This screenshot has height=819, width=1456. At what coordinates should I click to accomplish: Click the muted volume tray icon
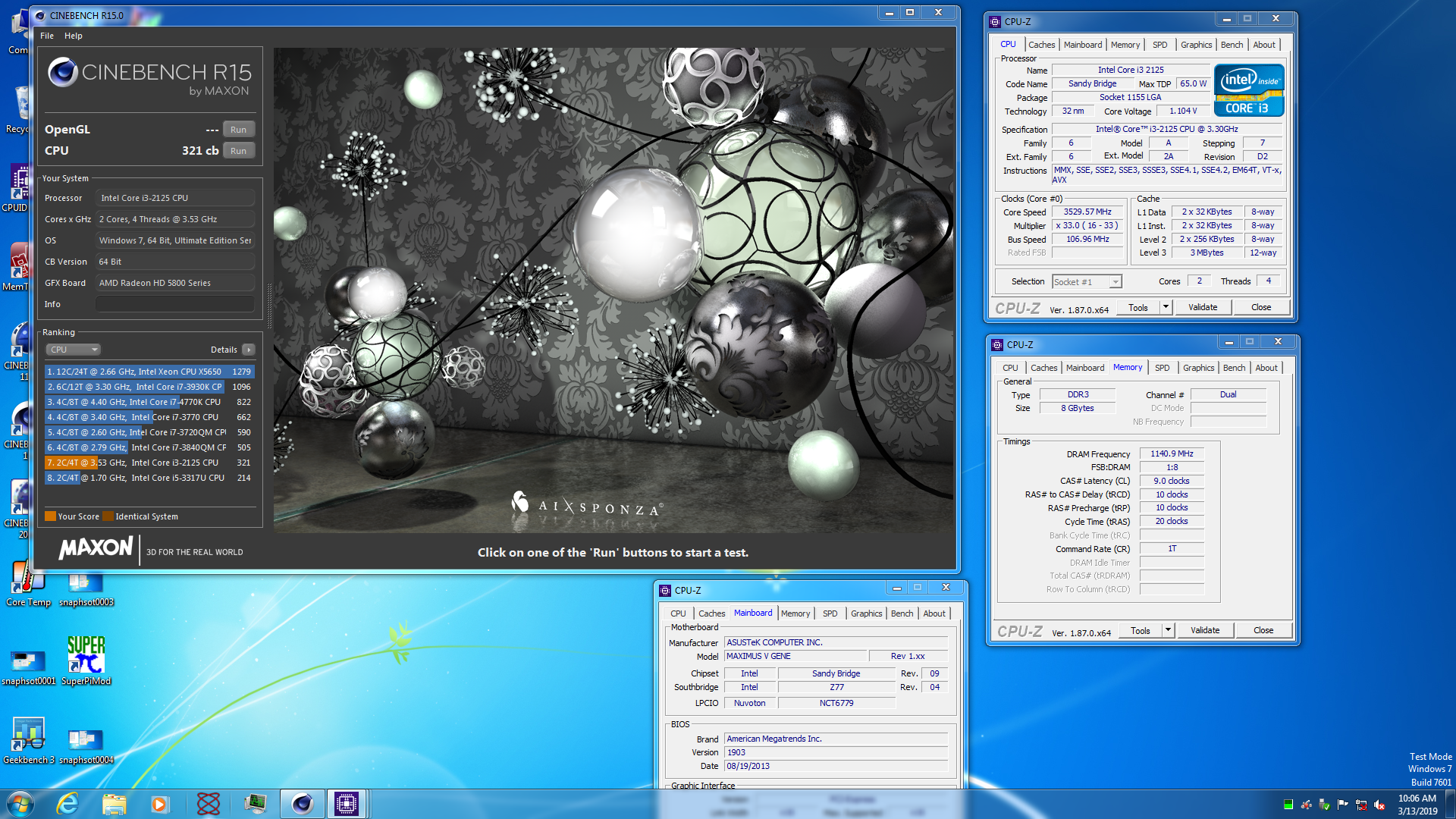tap(1379, 805)
